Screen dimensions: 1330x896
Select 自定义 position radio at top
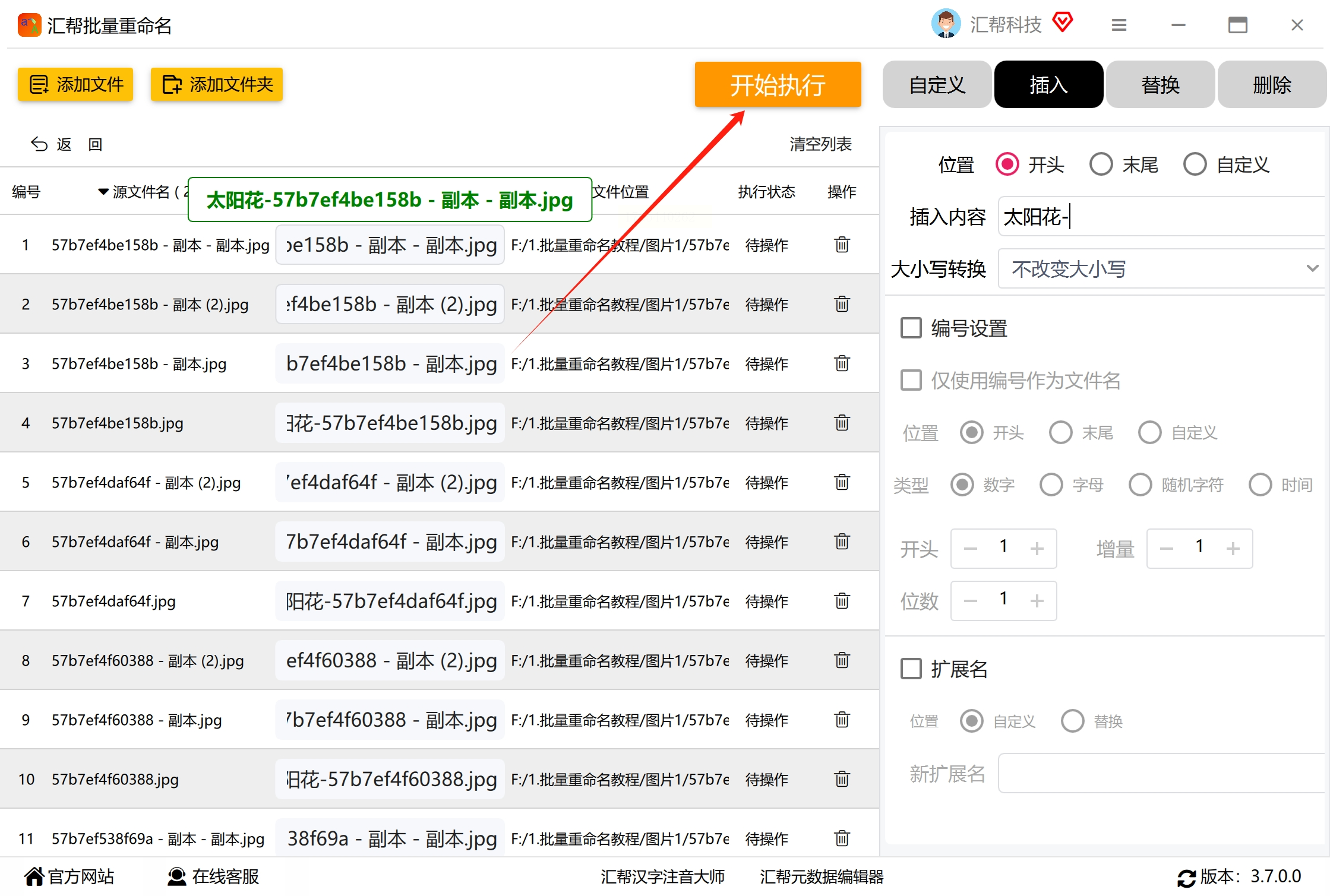pos(1195,164)
